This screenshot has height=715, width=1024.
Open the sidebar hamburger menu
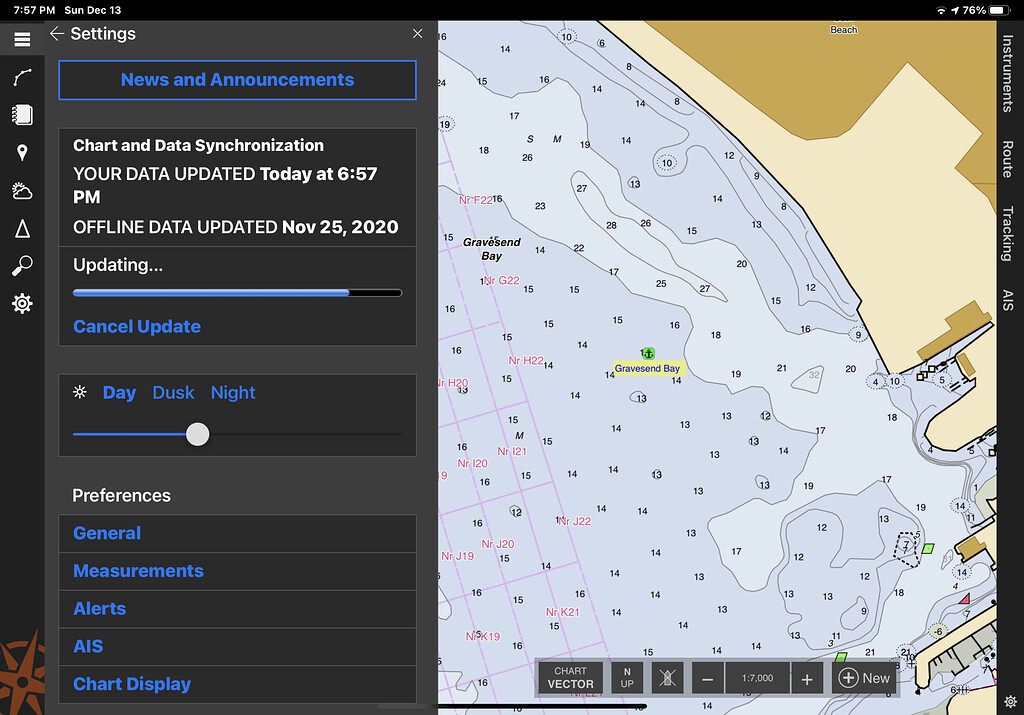pyautogui.click(x=21, y=39)
